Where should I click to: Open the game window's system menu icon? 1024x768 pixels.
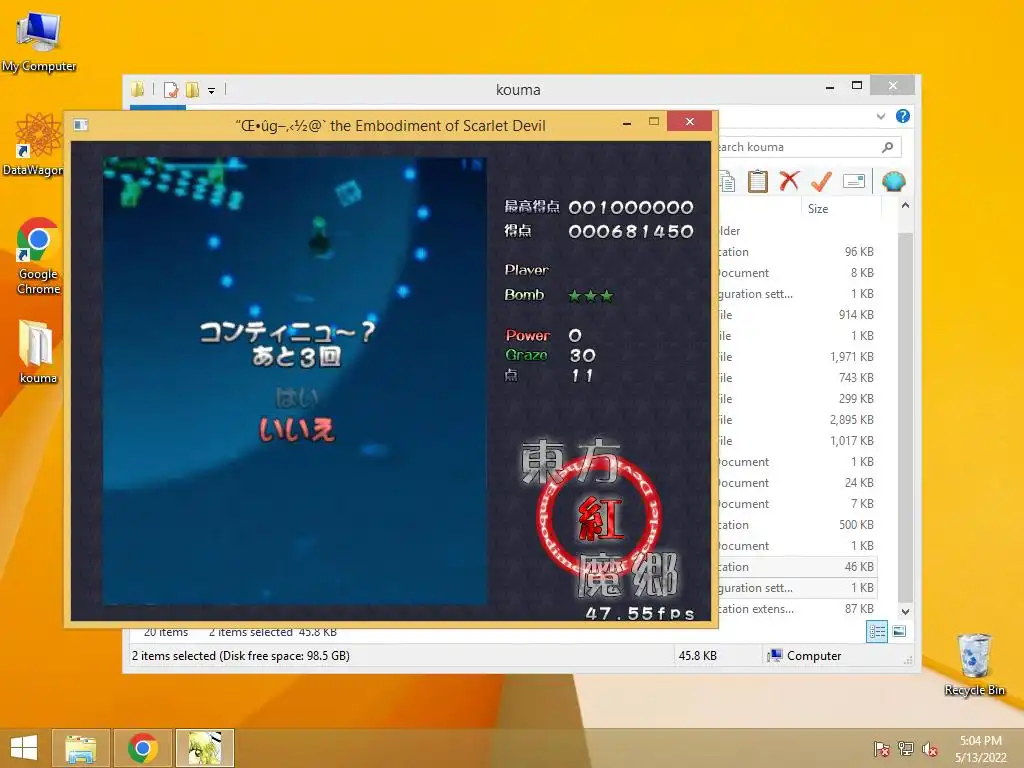(x=81, y=125)
